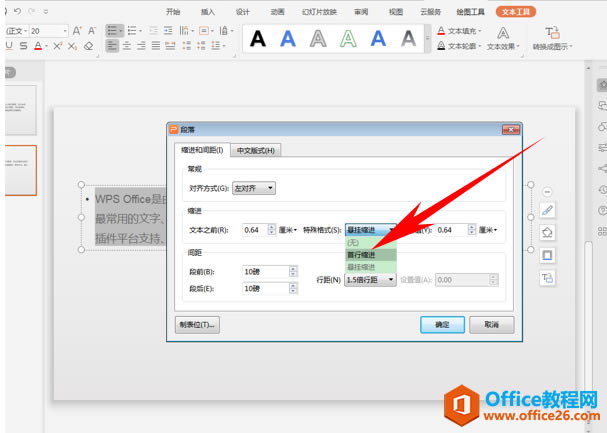Toggle center alignment in ribbon
Image resolution: width=607 pixels, height=433 pixels.
pos(127,46)
